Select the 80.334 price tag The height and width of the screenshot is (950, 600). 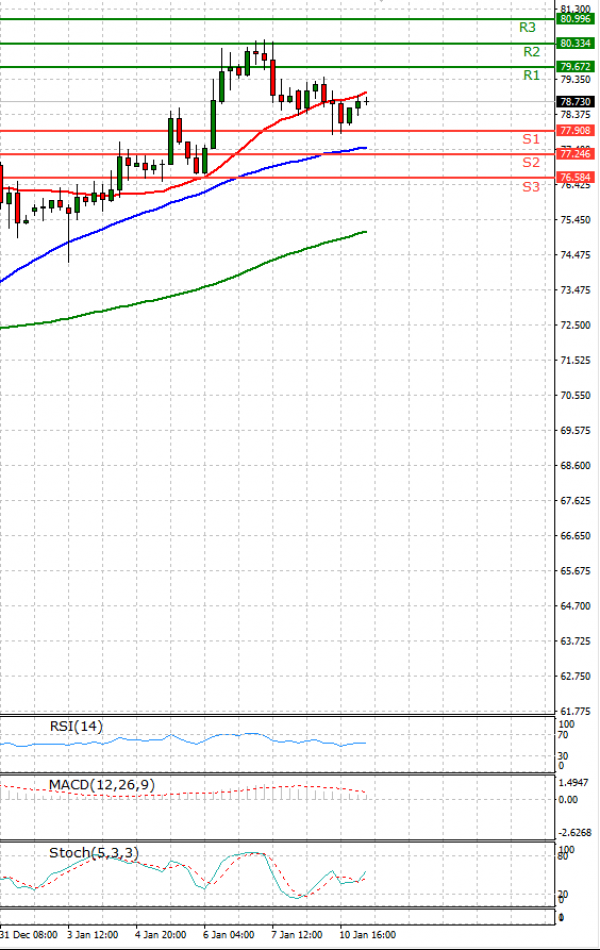[x=575, y=43]
